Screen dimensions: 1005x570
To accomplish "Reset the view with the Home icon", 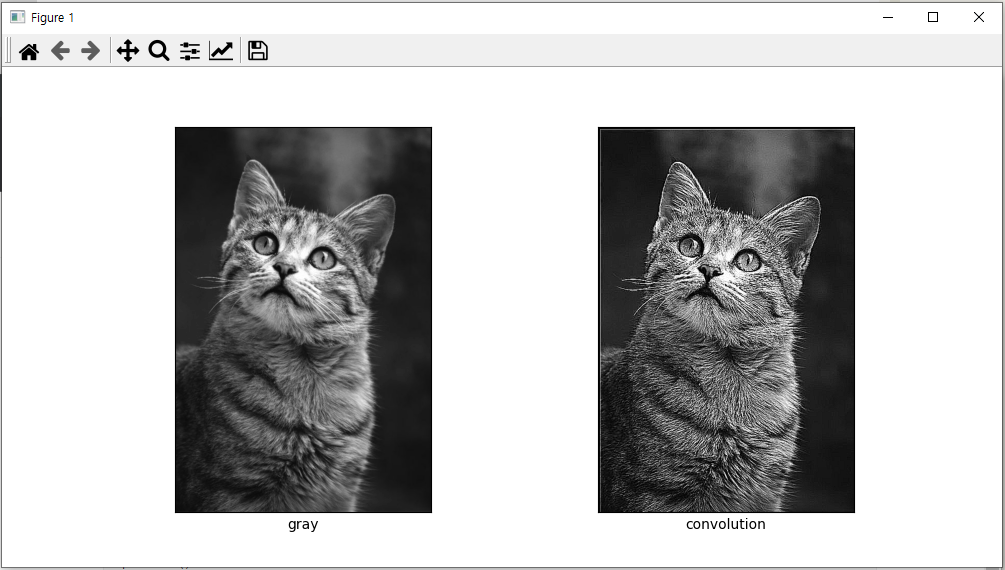I will pos(29,51).
